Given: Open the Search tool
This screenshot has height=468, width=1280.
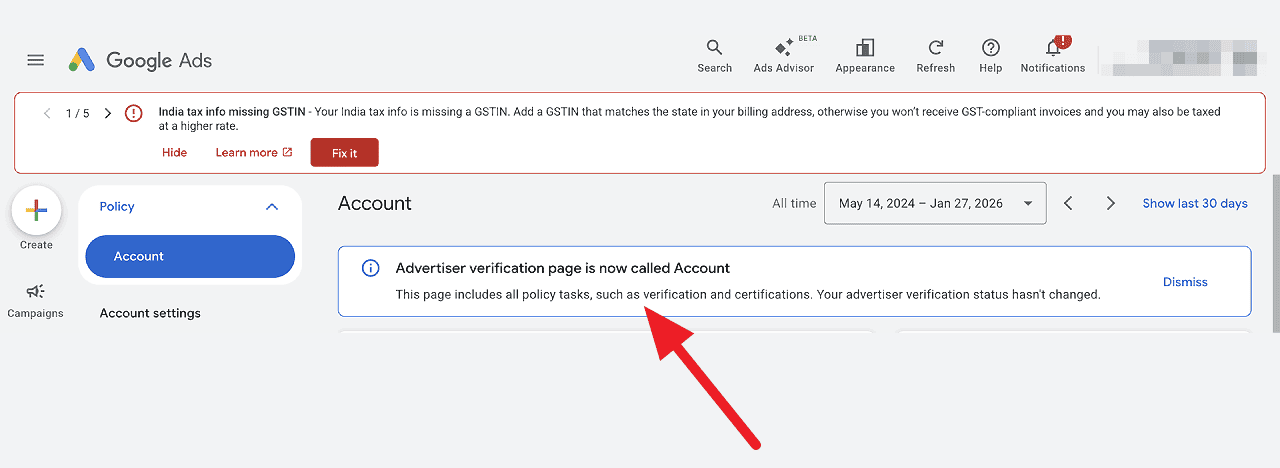Looking at the screenshot, I should tap(714, 56).
